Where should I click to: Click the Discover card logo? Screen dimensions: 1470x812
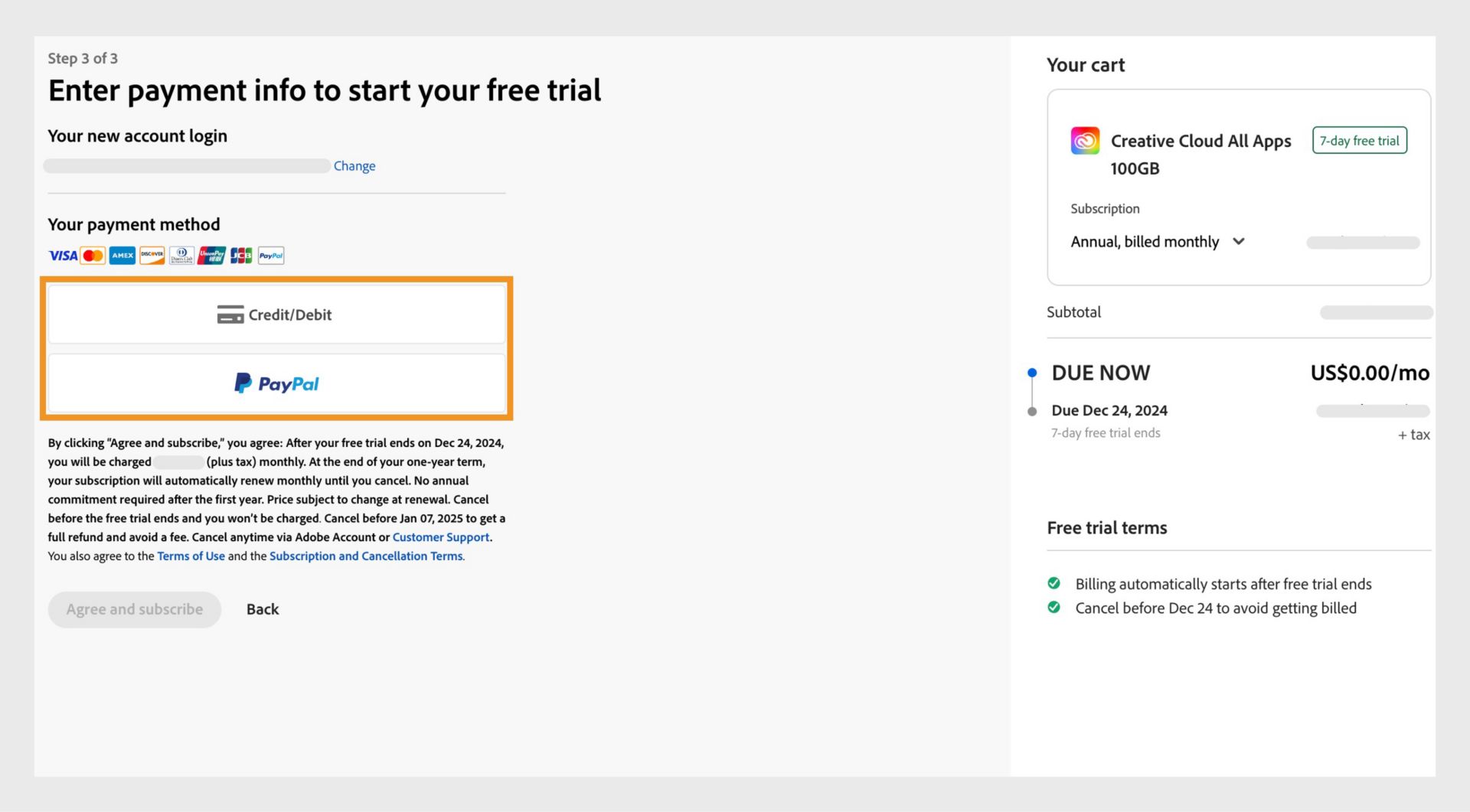click(152, 256)
